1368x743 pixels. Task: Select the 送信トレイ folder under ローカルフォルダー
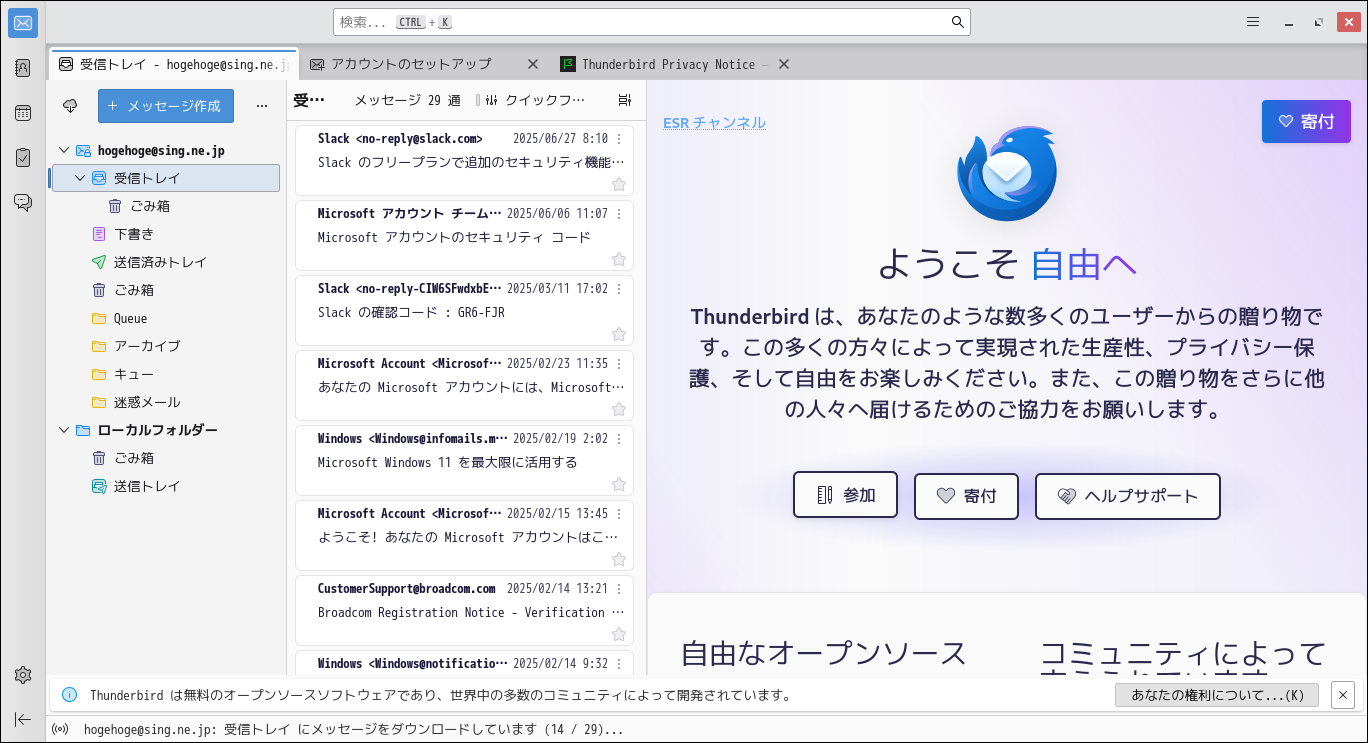point(164,486)
